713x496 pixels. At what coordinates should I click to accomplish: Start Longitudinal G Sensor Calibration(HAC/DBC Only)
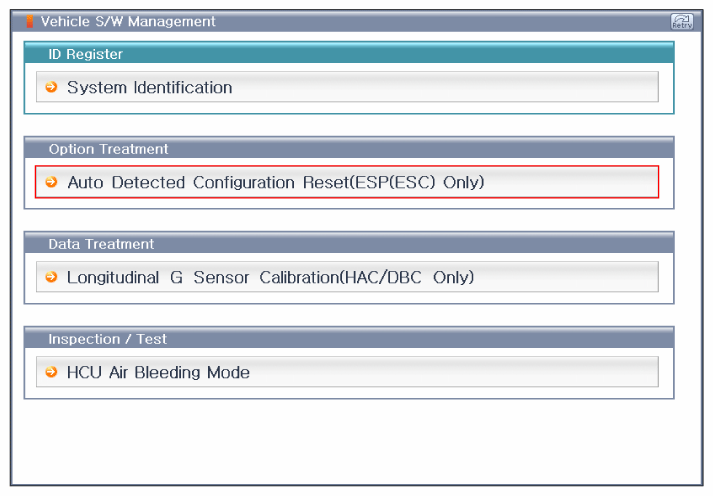270,277
